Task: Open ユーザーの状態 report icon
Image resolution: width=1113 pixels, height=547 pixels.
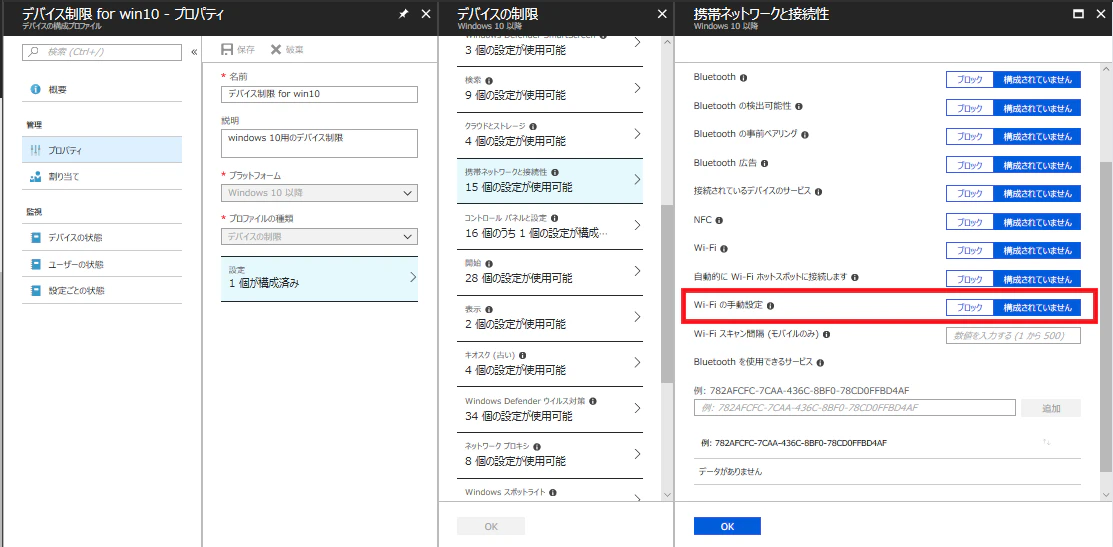Action: [x=35, y=264]
